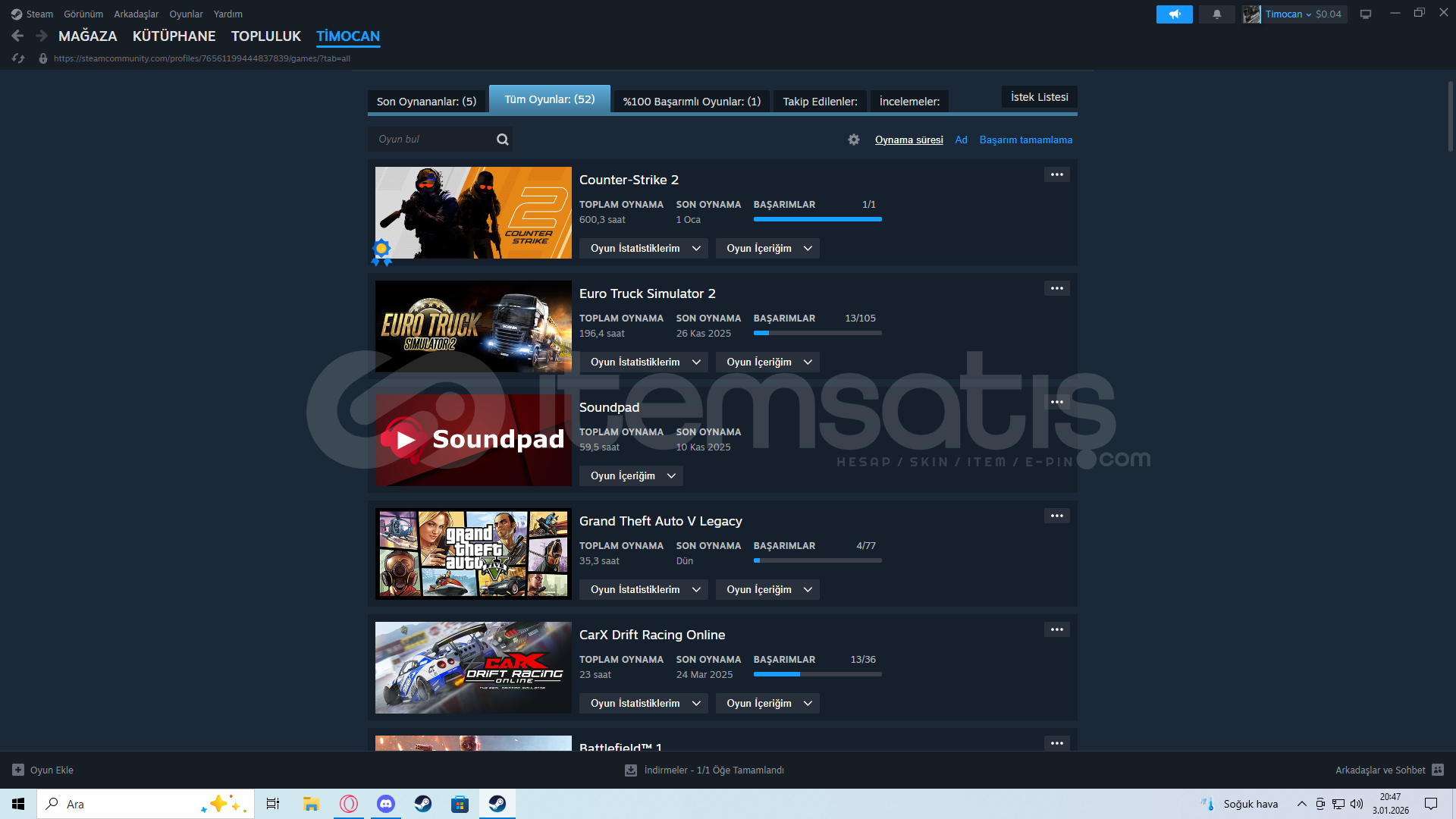Open the Görünüm menu
The width and height of the screenshot is (1456, 819).
(x=83, y=14)
